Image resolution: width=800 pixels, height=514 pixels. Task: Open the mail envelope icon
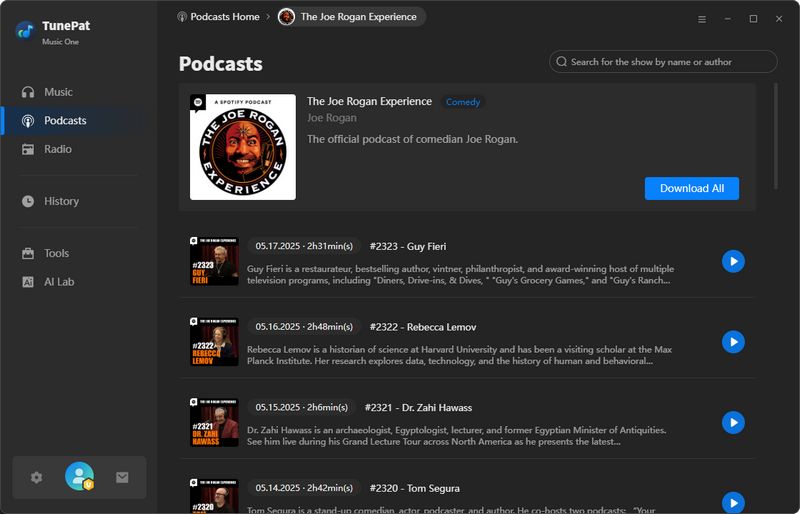[122, 477]
